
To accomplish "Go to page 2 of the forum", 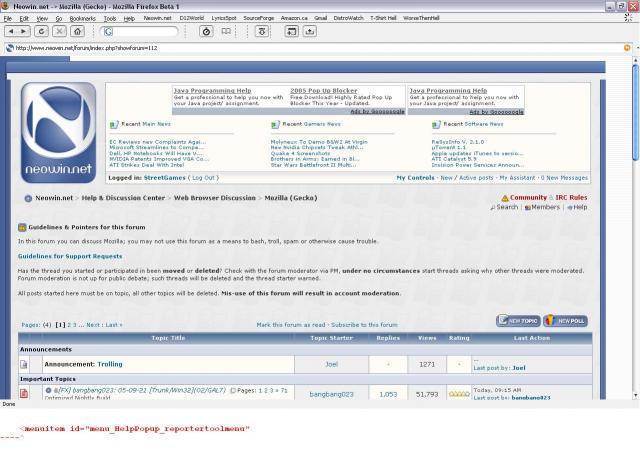I will click(69, 325).
